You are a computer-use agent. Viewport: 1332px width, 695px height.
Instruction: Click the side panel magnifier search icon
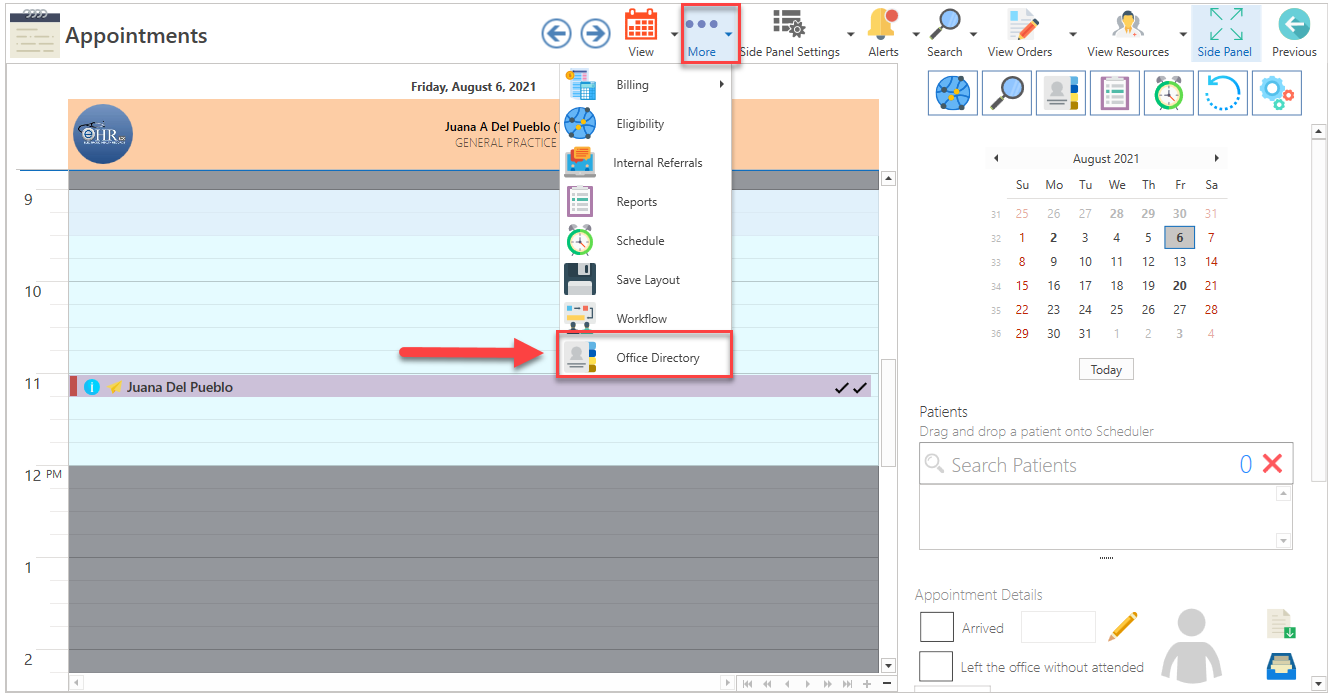[1006, 93]
